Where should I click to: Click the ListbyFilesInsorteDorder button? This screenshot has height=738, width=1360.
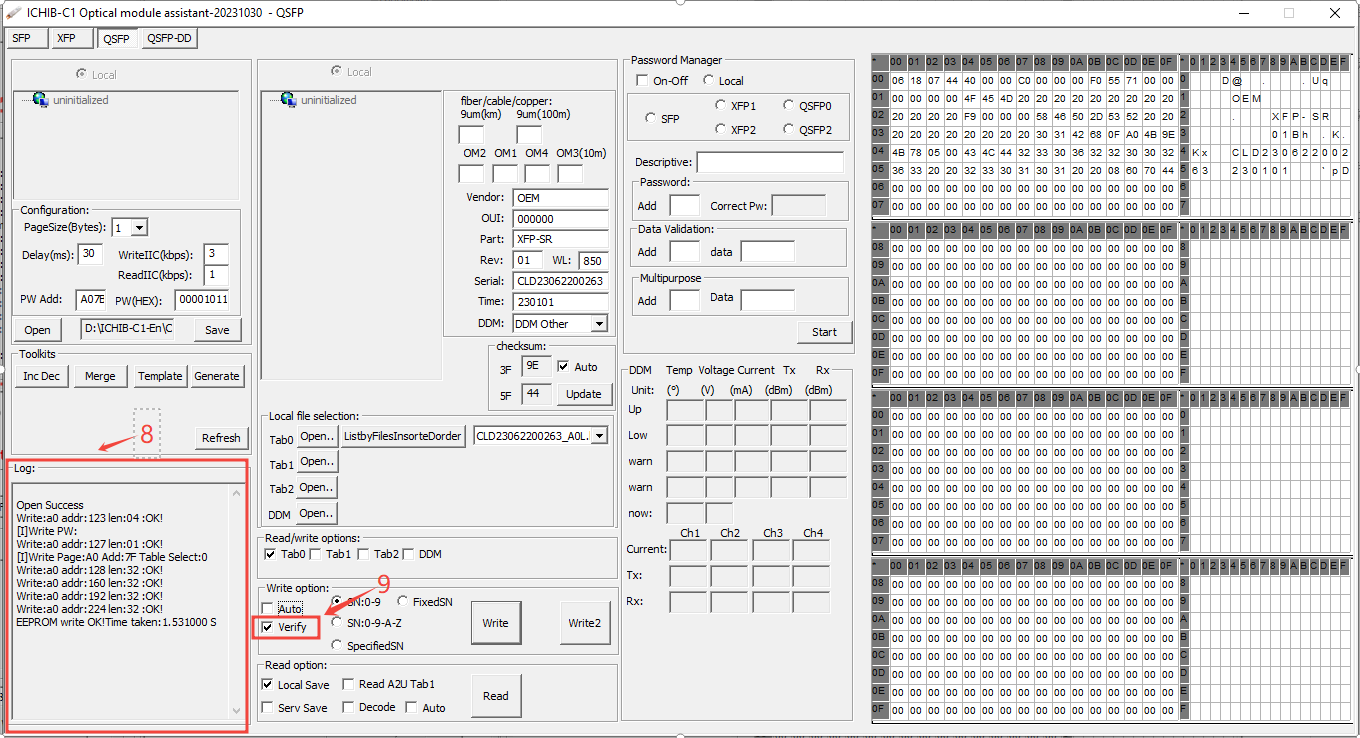point(403,436)
